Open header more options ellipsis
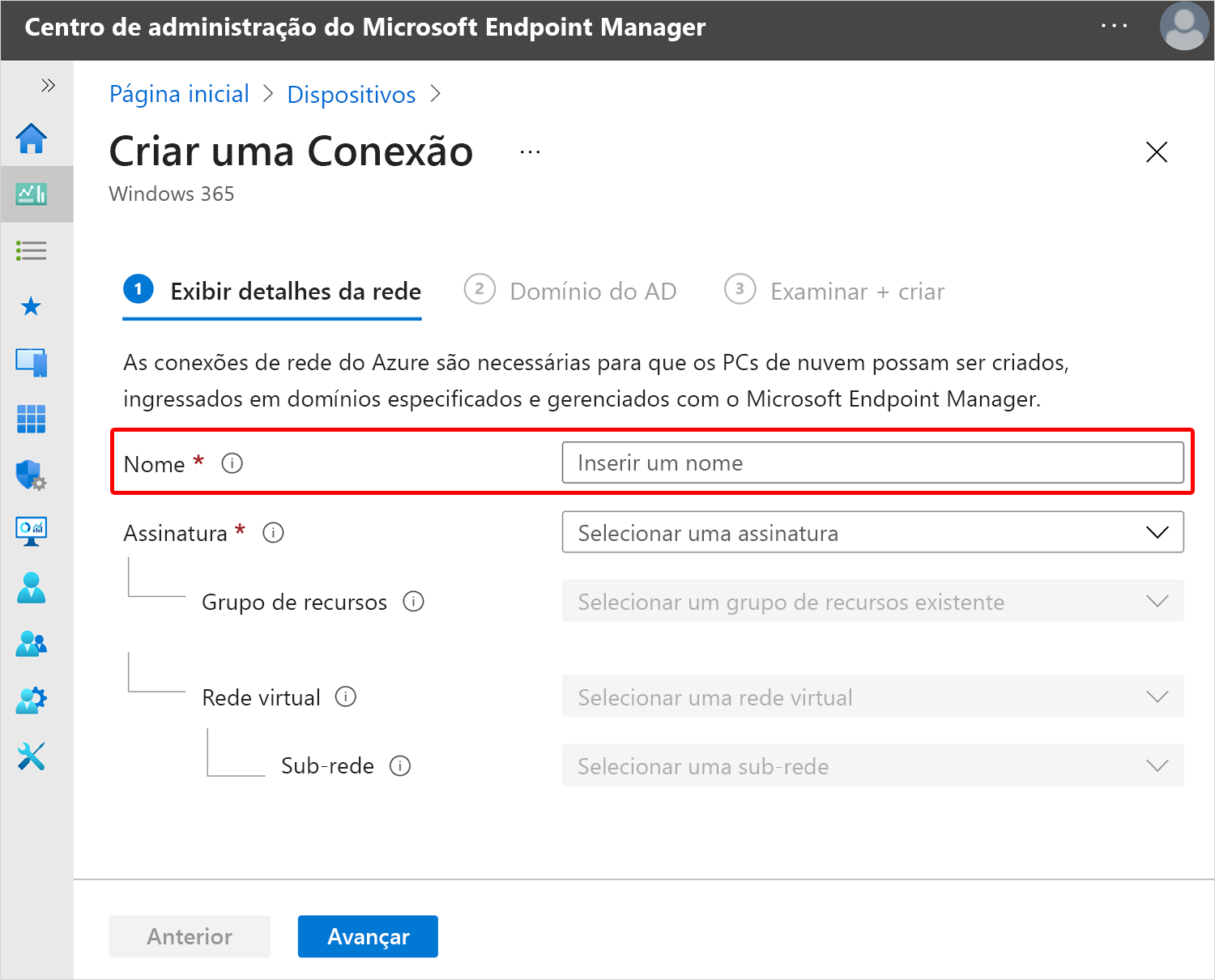This screenshot has height=980, width=1215. [x=1115, y=26]
